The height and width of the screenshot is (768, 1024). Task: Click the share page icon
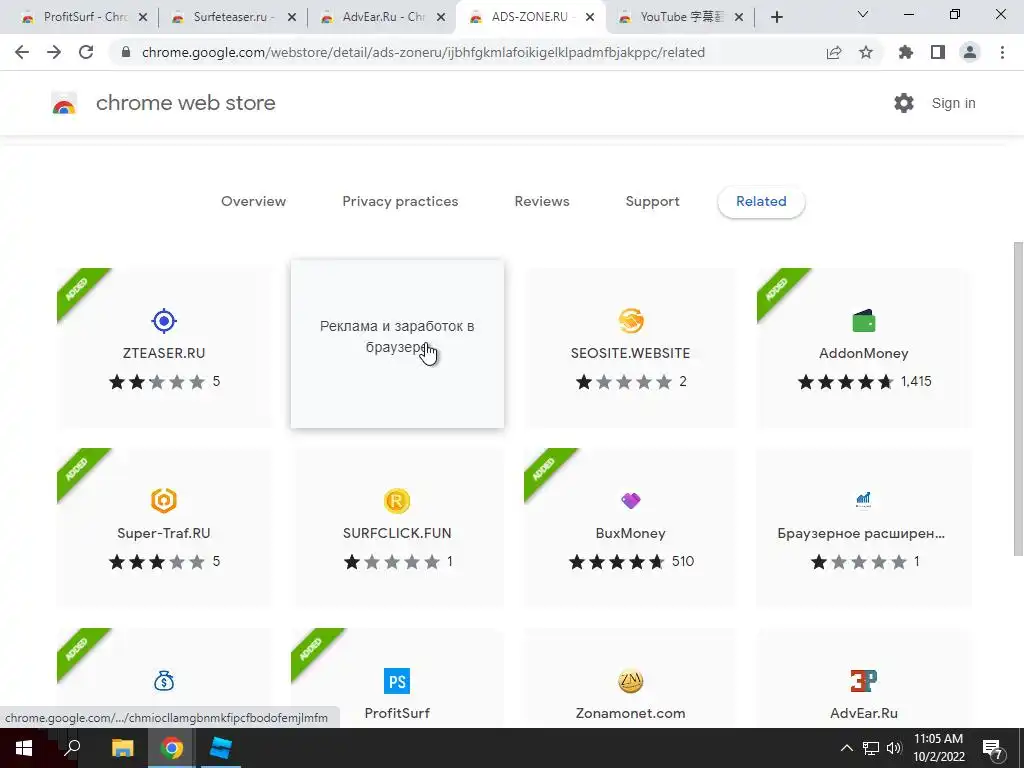(x=834, y=52)
